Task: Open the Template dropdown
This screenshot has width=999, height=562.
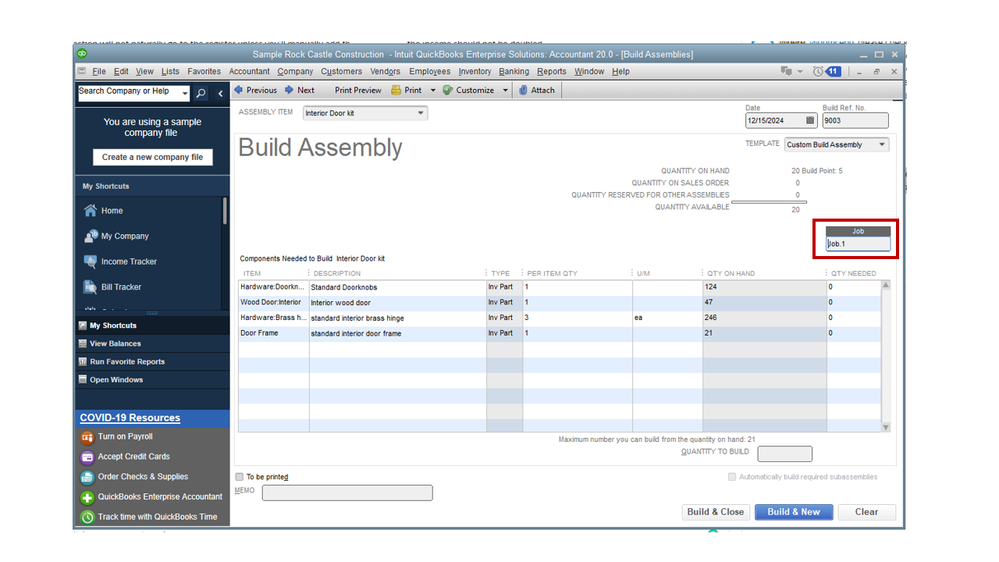Action: pyautogui.click(x=882, y=145)
